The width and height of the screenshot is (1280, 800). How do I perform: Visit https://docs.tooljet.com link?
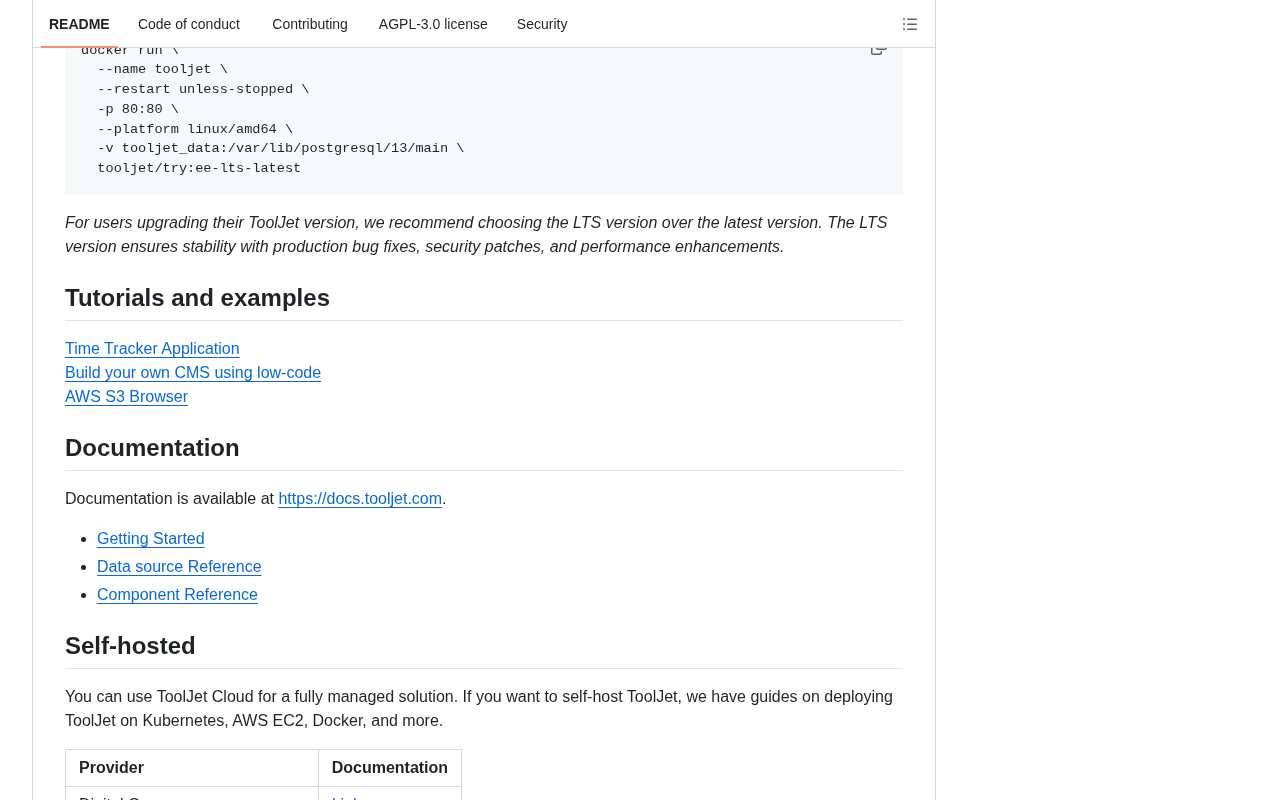(360, 499)
